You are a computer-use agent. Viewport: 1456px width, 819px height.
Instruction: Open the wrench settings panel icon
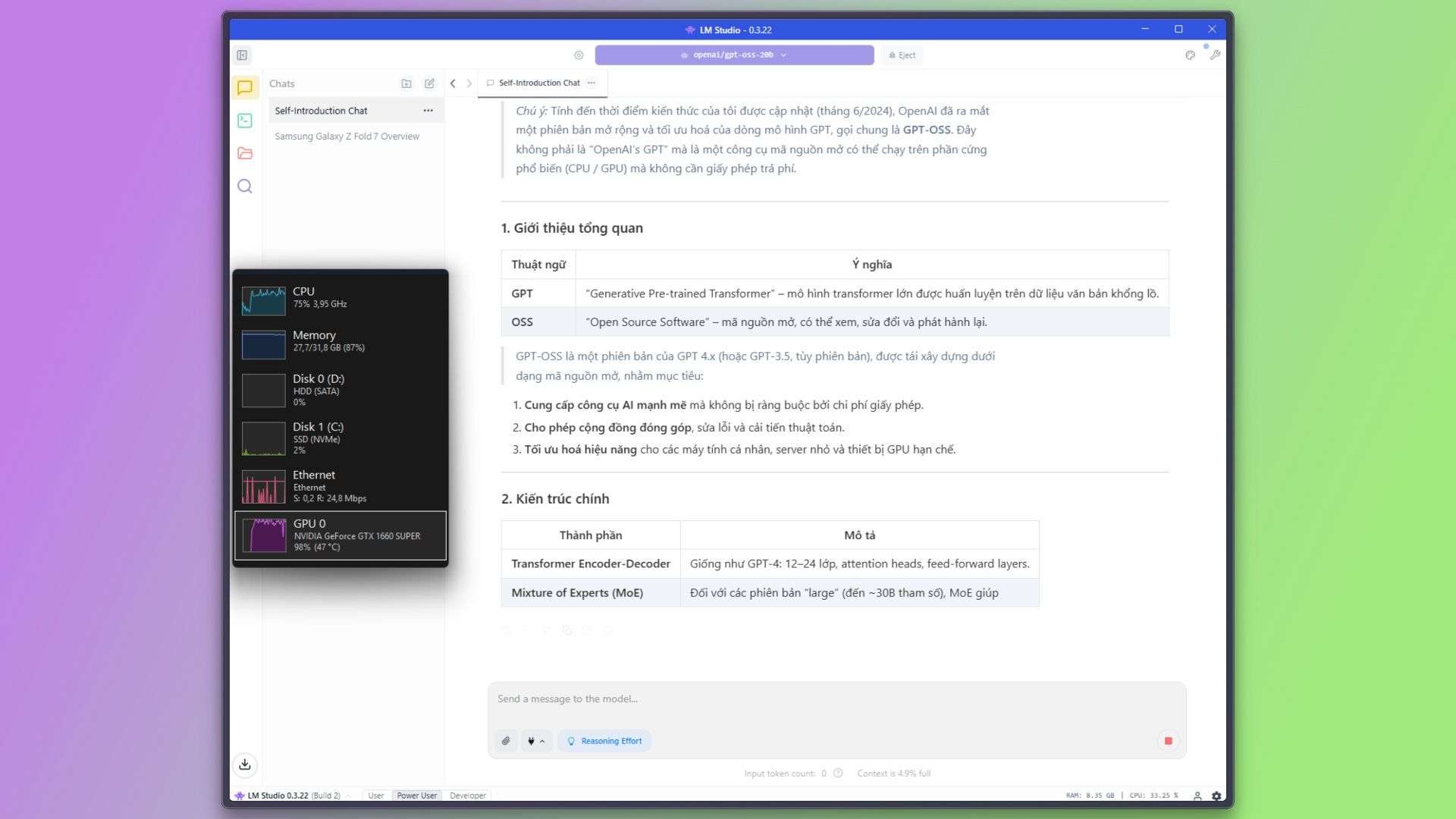pyautogui.click(x=1215, y=55)
